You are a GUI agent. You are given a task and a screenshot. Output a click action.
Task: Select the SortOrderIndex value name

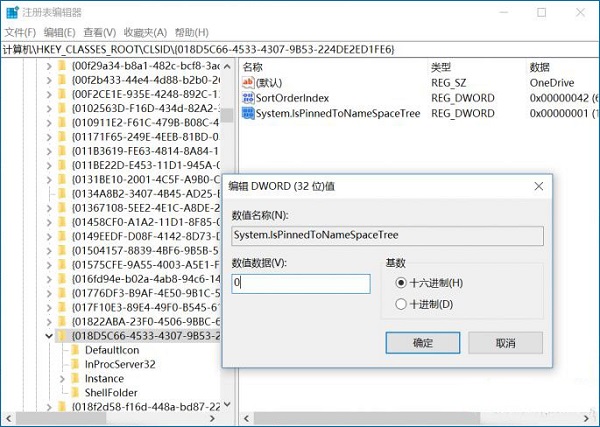pos(292,98)
